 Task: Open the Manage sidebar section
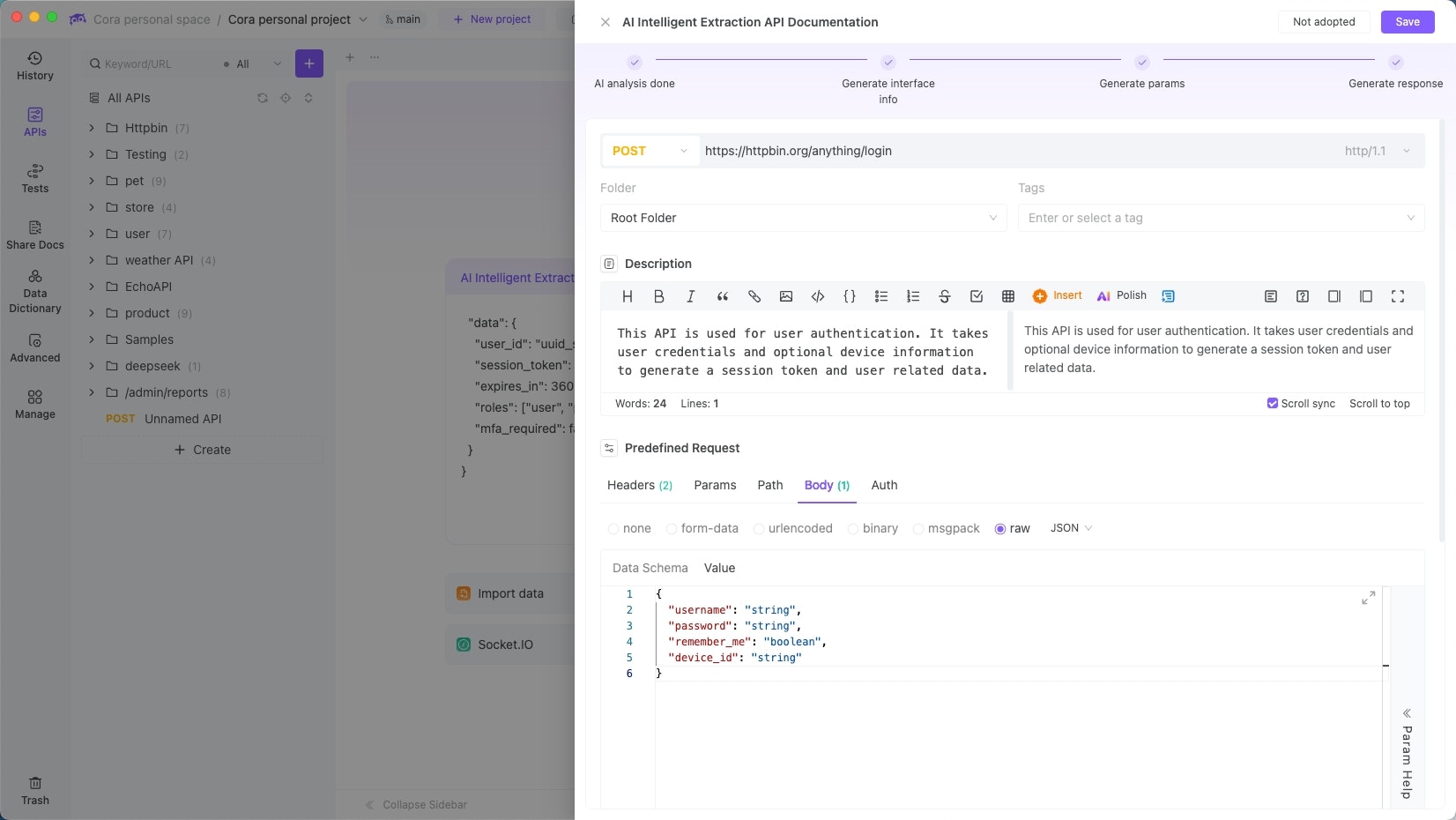35,405
